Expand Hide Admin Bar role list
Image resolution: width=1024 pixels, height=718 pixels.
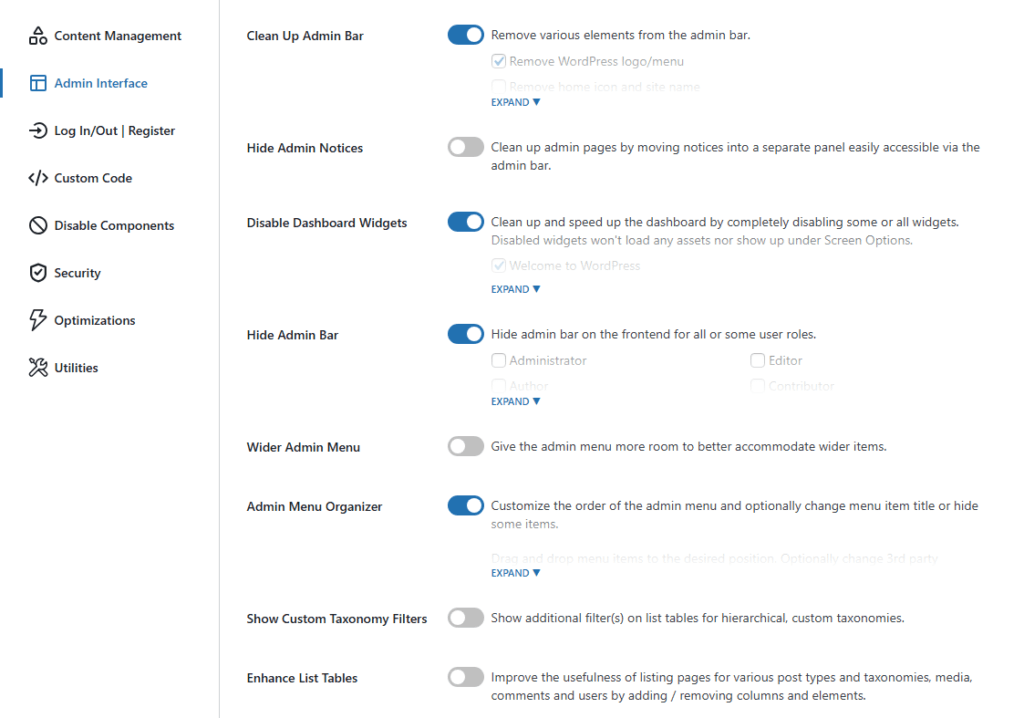point(515,402)
